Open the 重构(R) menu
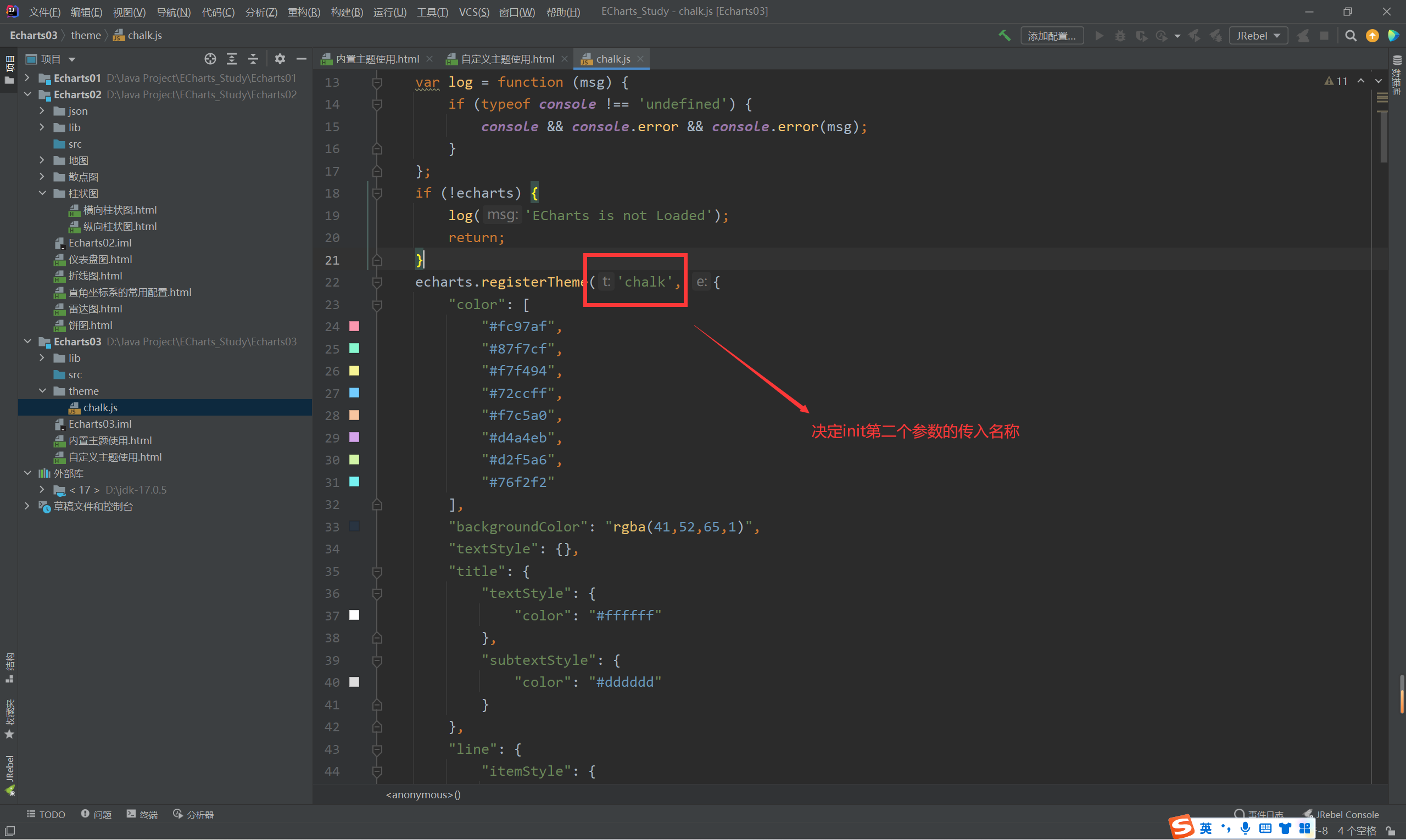Screen dimensions: 1406x840 point(304,12)
